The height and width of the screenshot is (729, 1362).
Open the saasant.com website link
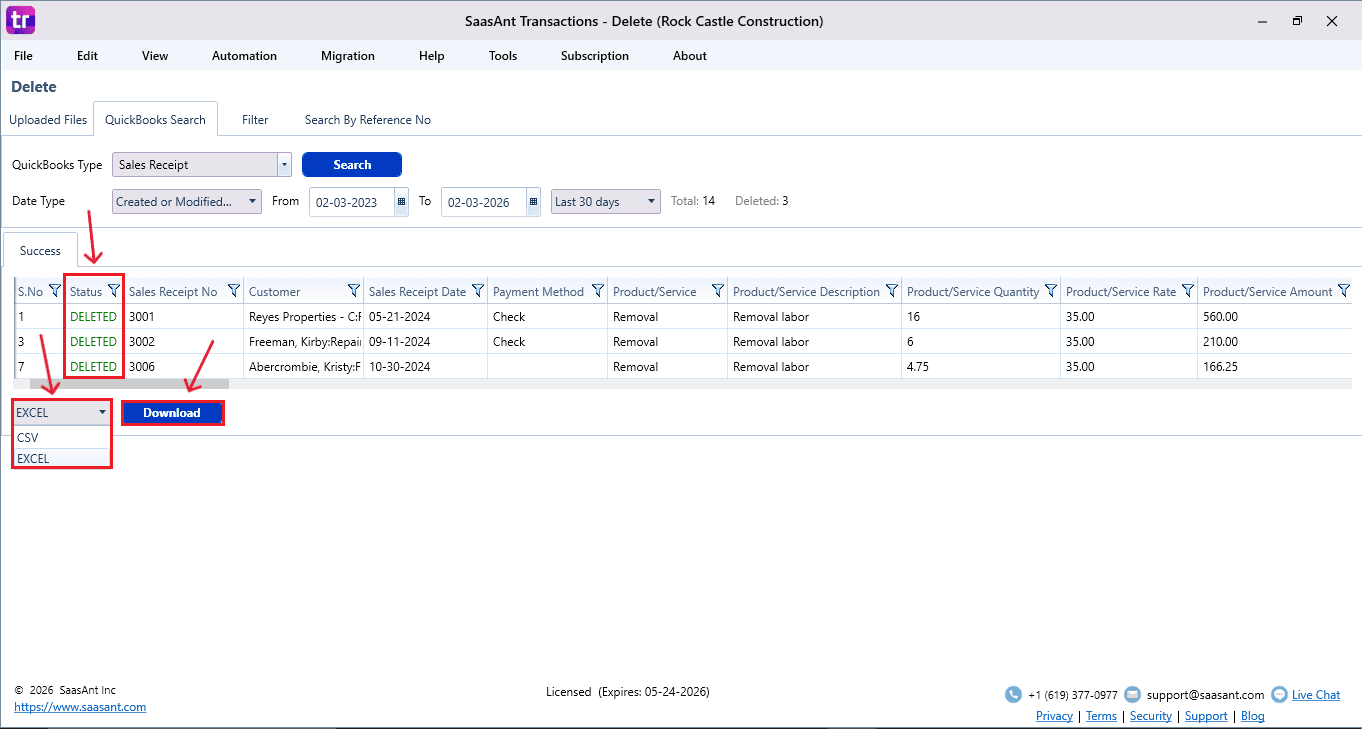pyautogui.click(x=80, y=707)
